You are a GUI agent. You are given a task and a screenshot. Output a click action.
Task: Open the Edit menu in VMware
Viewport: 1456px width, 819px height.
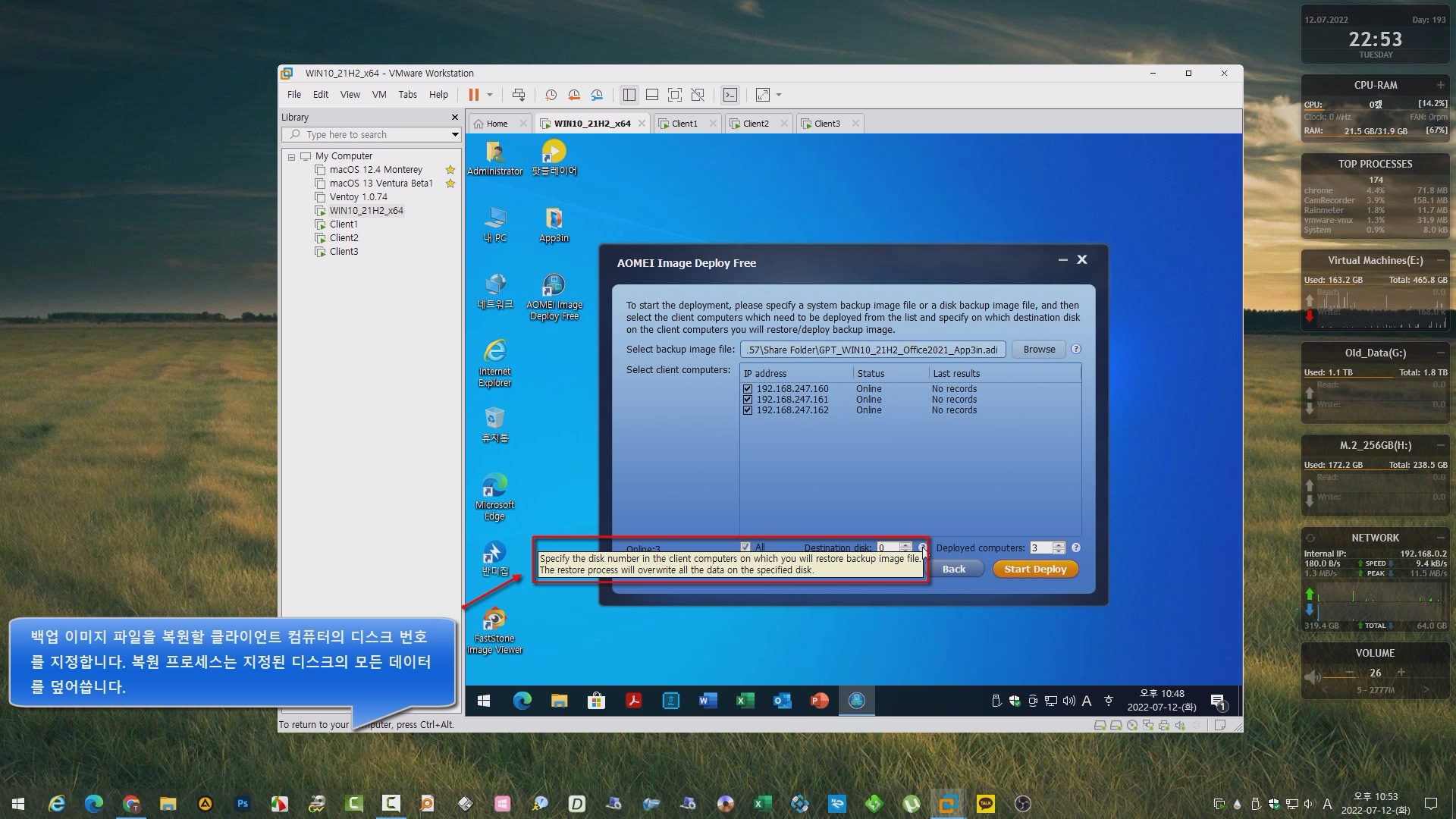point(321,95)
